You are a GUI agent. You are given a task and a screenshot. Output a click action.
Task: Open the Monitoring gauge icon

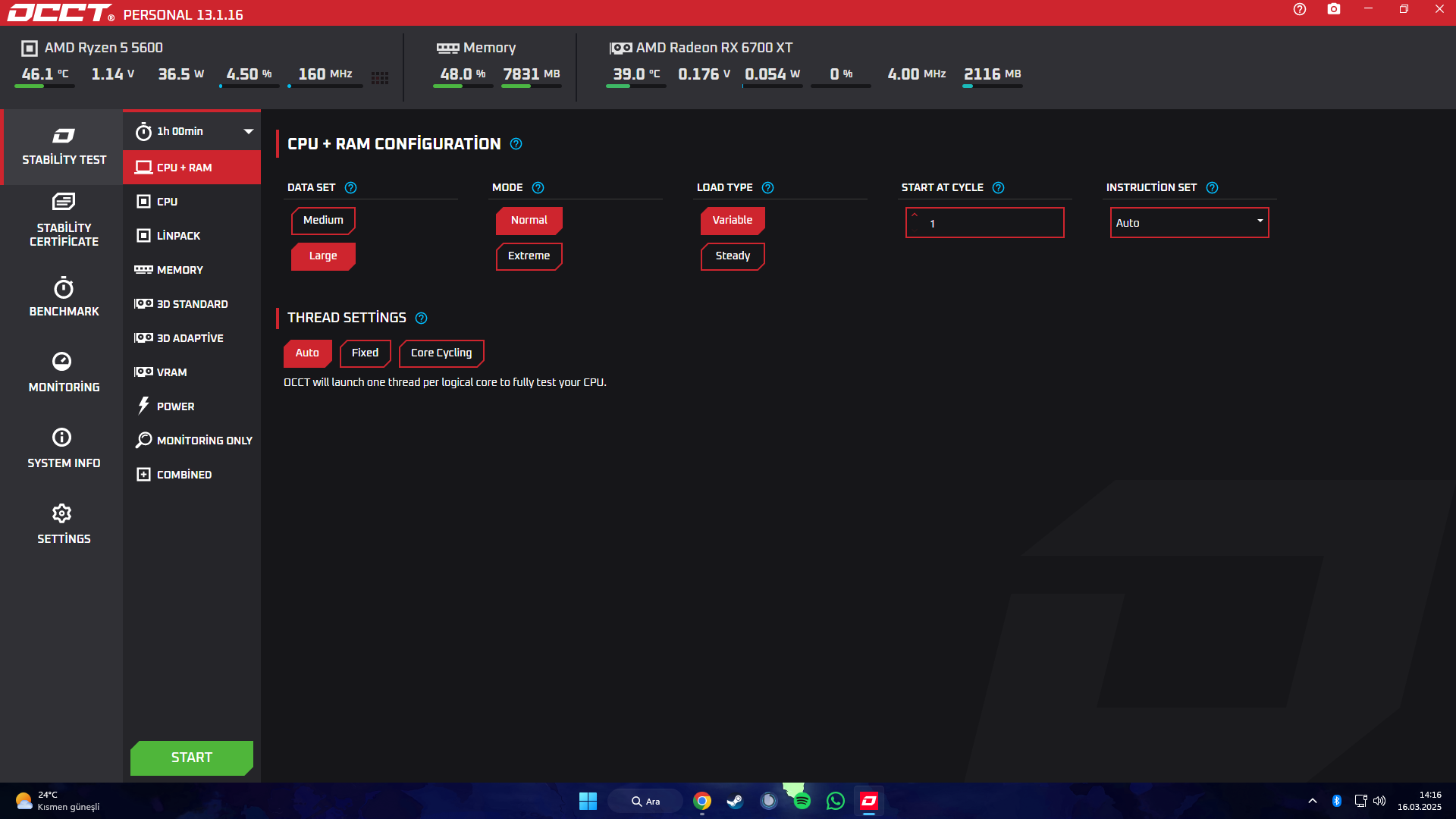[62, 362]
